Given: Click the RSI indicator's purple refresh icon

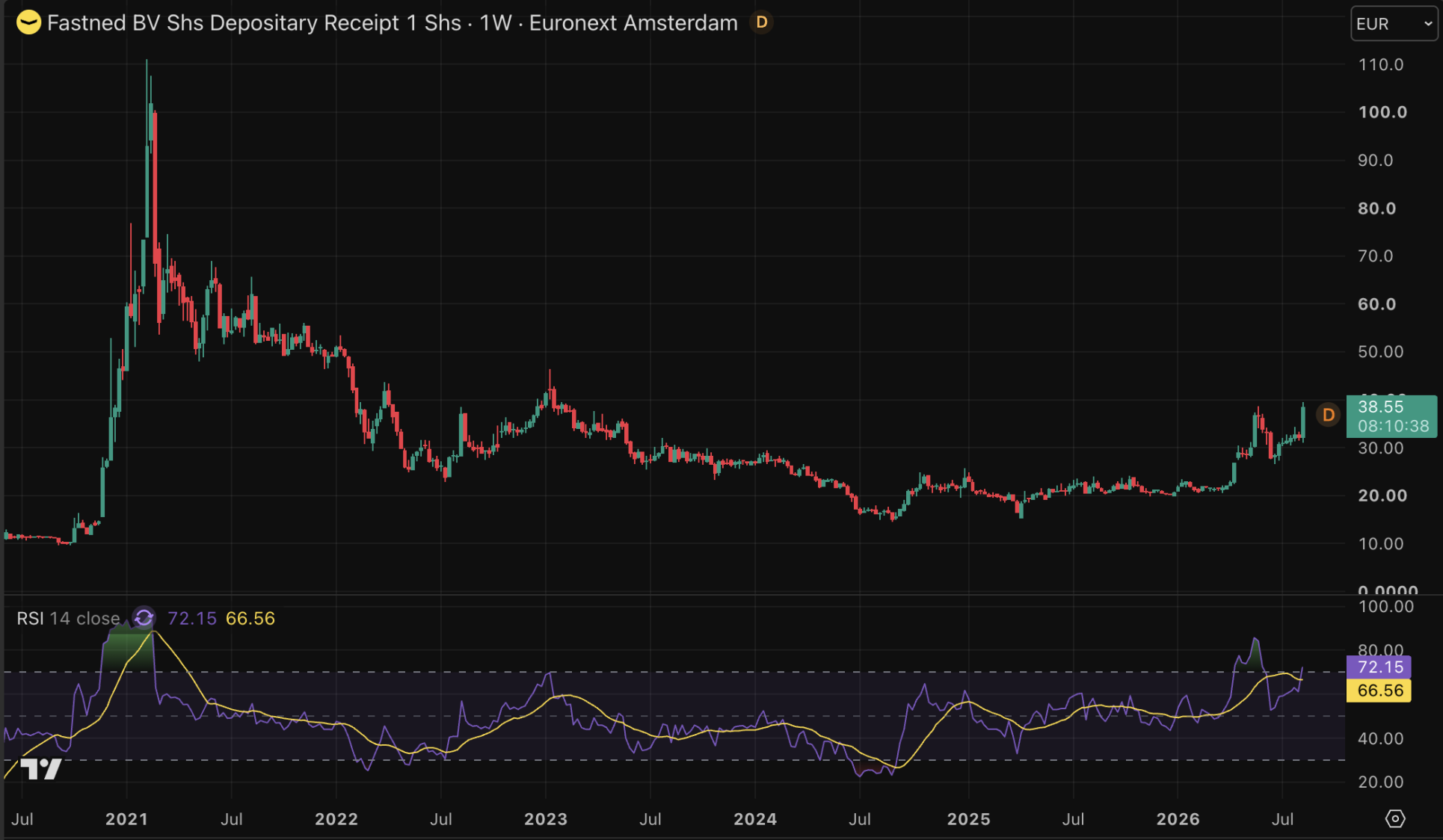Looking at the screenshot, I should pos(144,618).
